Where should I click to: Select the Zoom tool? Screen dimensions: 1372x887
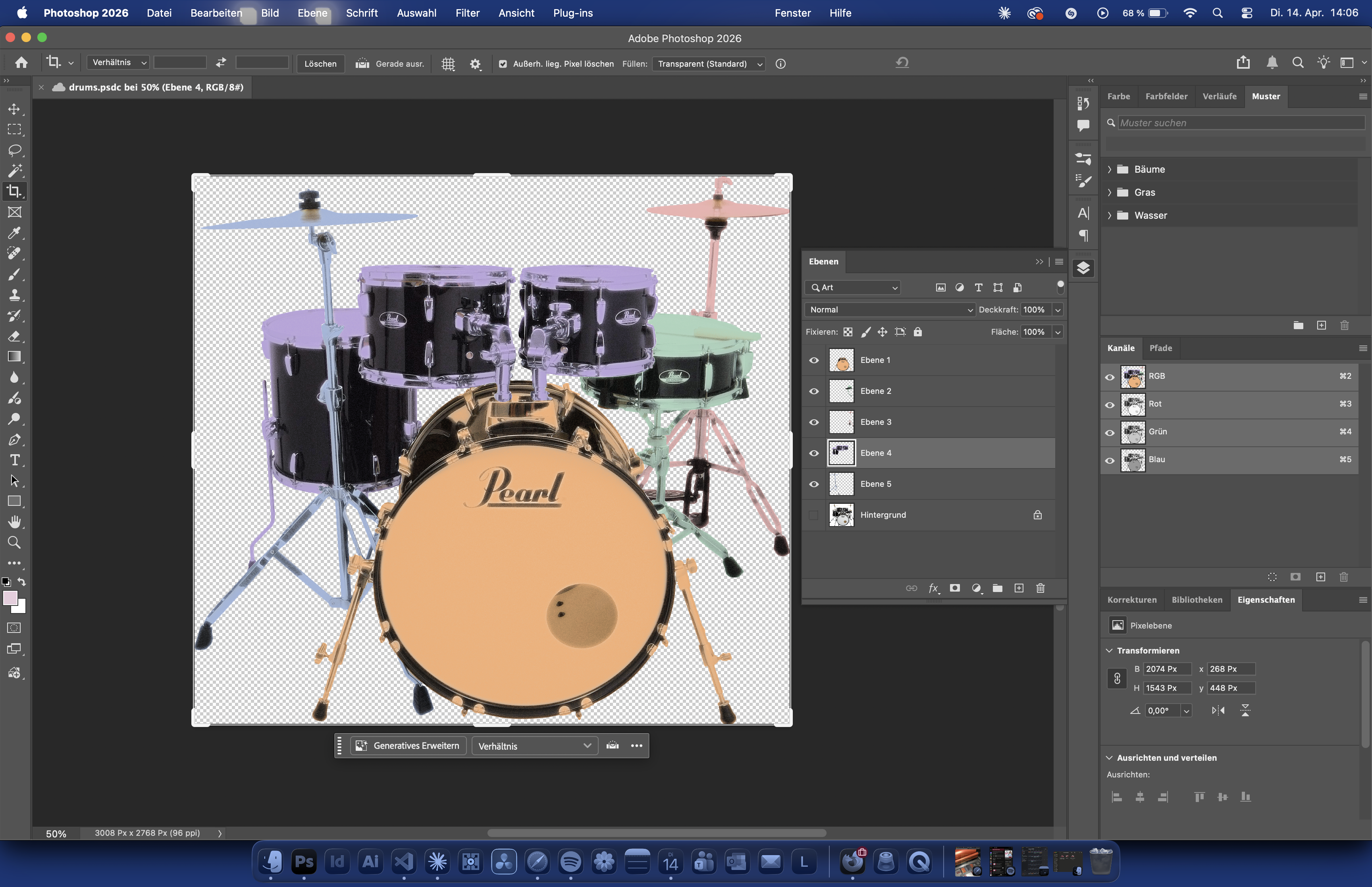[x=14, y=543]
